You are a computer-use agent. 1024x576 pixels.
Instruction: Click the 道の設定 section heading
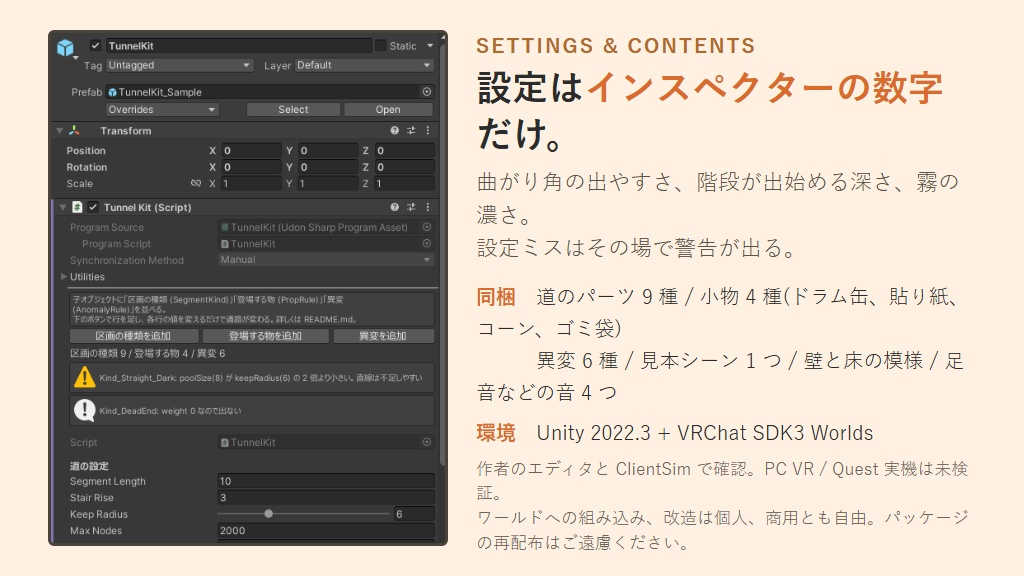click(89, 466)
